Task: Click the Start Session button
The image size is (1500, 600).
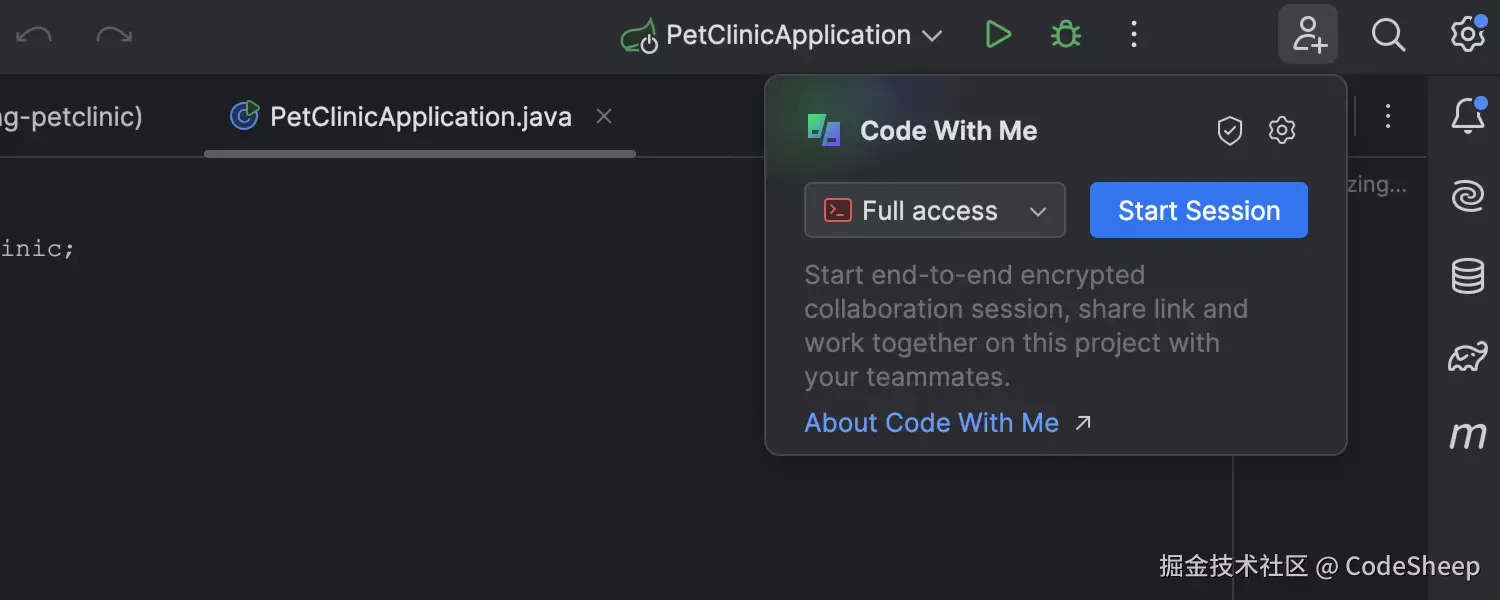Action: (x=1198, y=210)
